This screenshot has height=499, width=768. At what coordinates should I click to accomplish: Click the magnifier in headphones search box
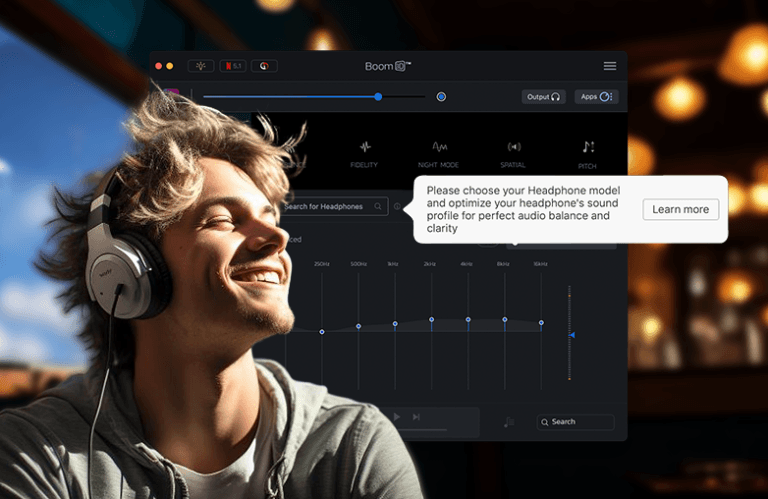click(378, 207)
